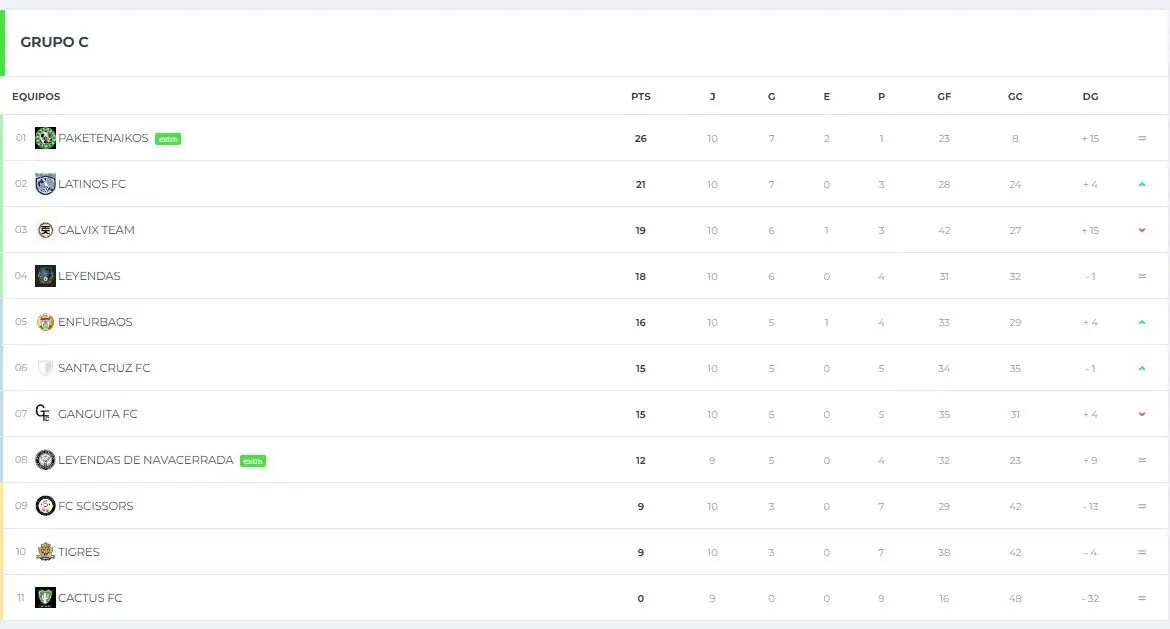Click the Cactus FC crest icon
Viewport: 1170px width, 629px height.
pyautogui.click(x=46, y=598)
